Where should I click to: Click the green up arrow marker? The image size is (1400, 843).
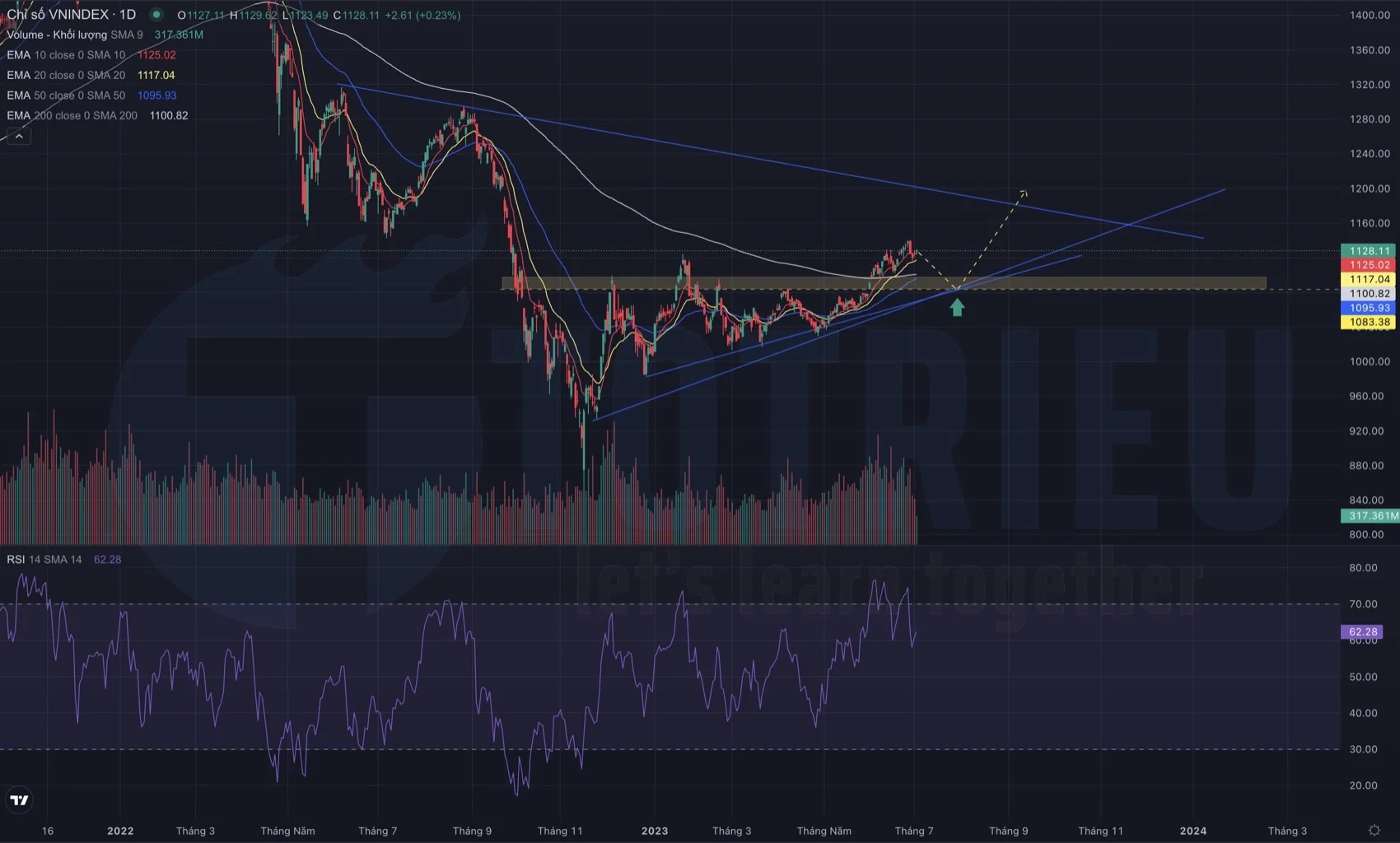[957, 308]
